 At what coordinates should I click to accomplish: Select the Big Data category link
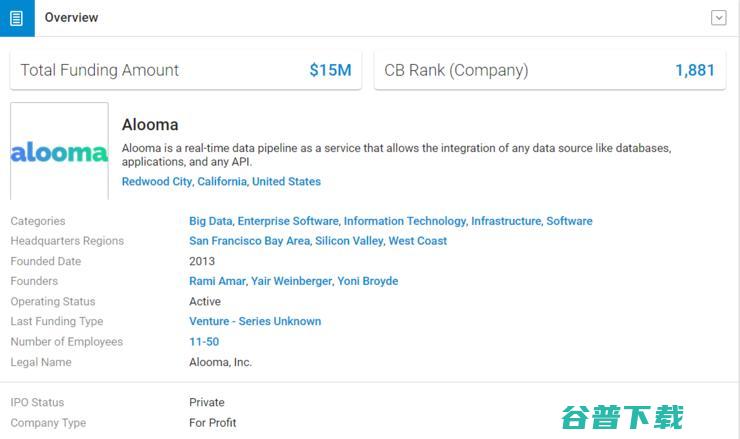click(x=210, y=221)
